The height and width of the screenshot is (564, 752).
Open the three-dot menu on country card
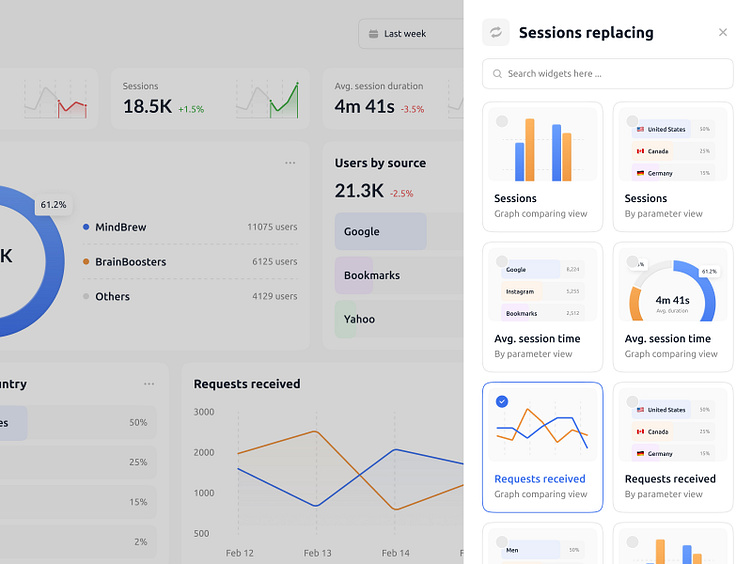(149, 384)
